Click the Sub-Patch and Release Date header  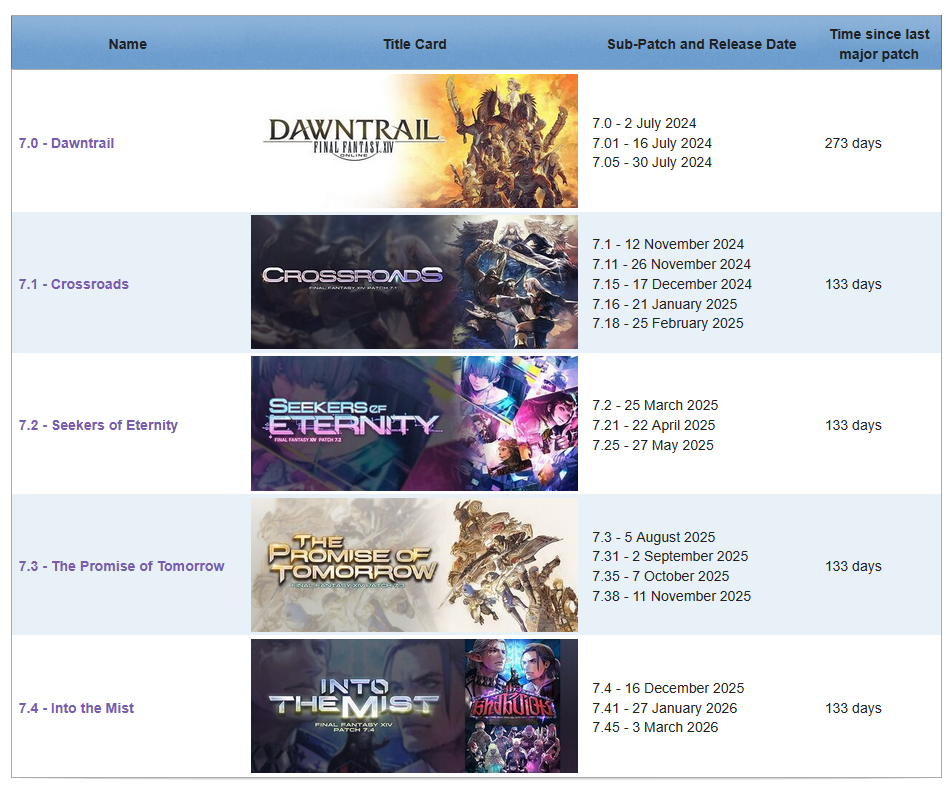click(x=701, y=44)
